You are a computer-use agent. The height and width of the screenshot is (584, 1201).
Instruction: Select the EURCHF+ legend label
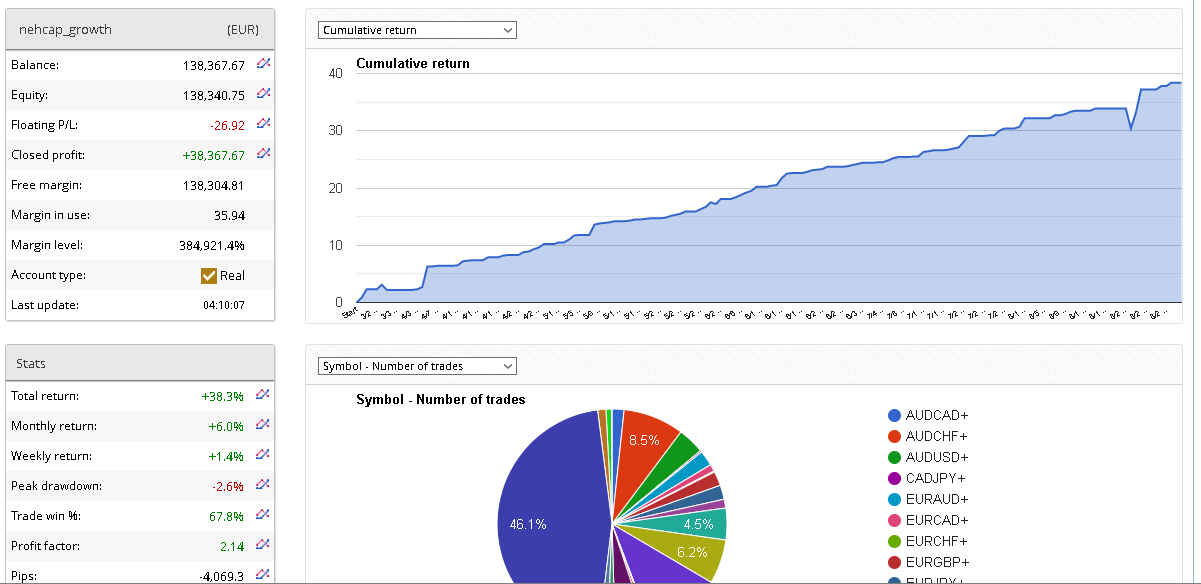click(936, 541)
